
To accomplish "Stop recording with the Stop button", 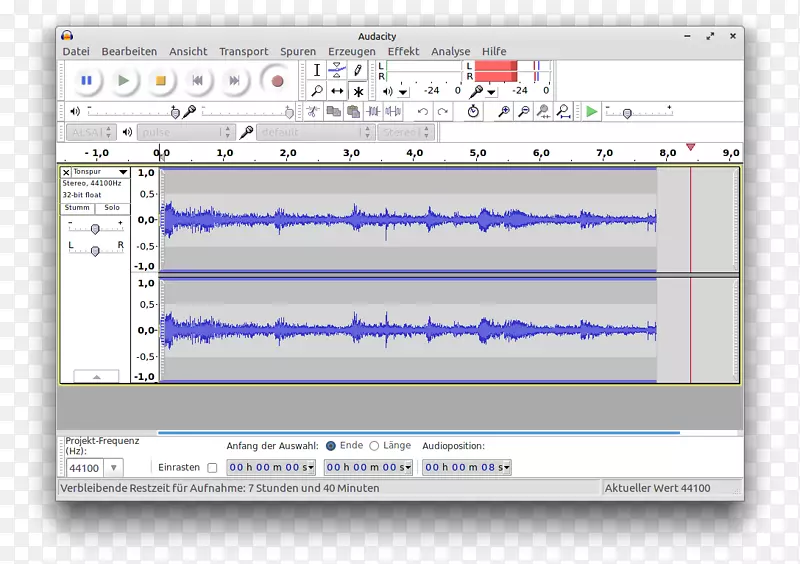I will tap(161, 81).
